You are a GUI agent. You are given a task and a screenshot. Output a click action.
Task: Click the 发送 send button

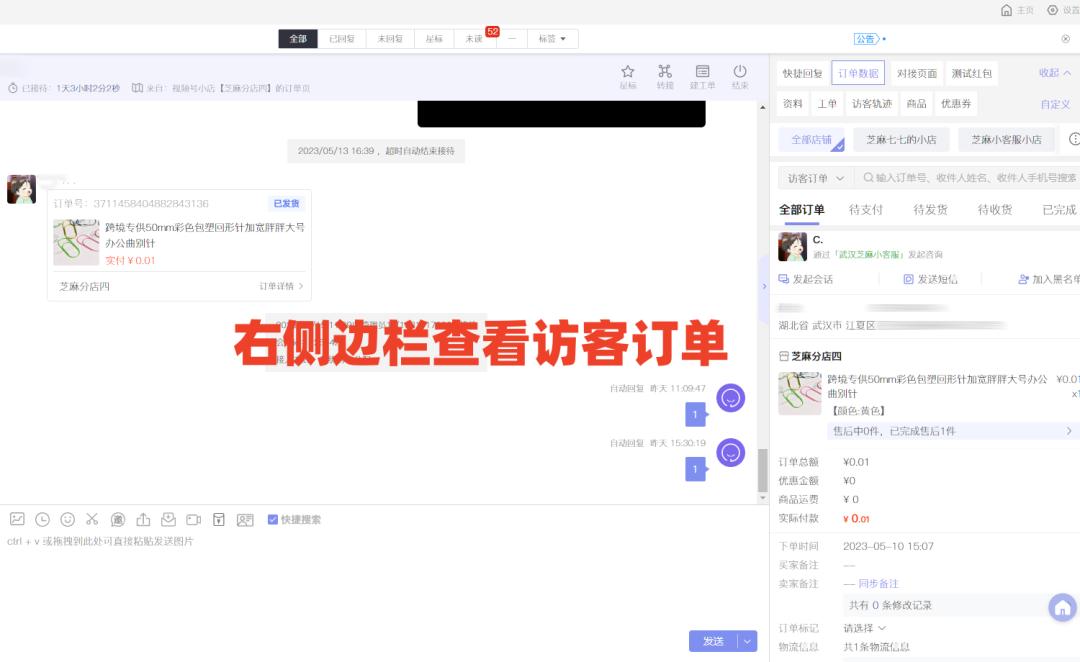click(x=712, y=641)
